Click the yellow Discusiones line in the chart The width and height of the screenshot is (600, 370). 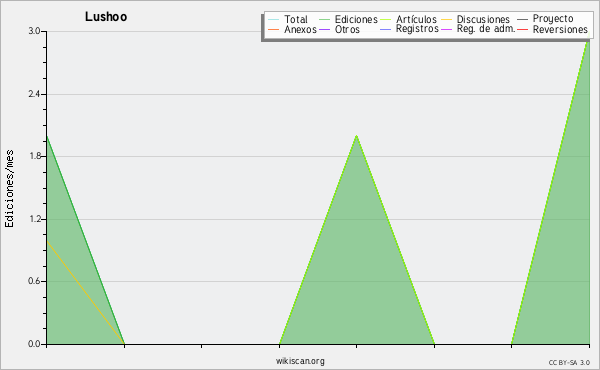[85, 292]
